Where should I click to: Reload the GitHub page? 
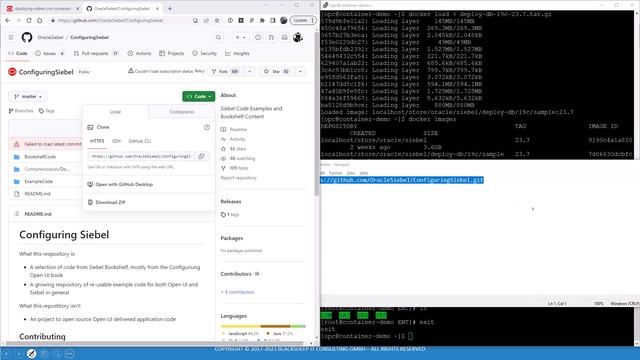[x=29, y=20]
